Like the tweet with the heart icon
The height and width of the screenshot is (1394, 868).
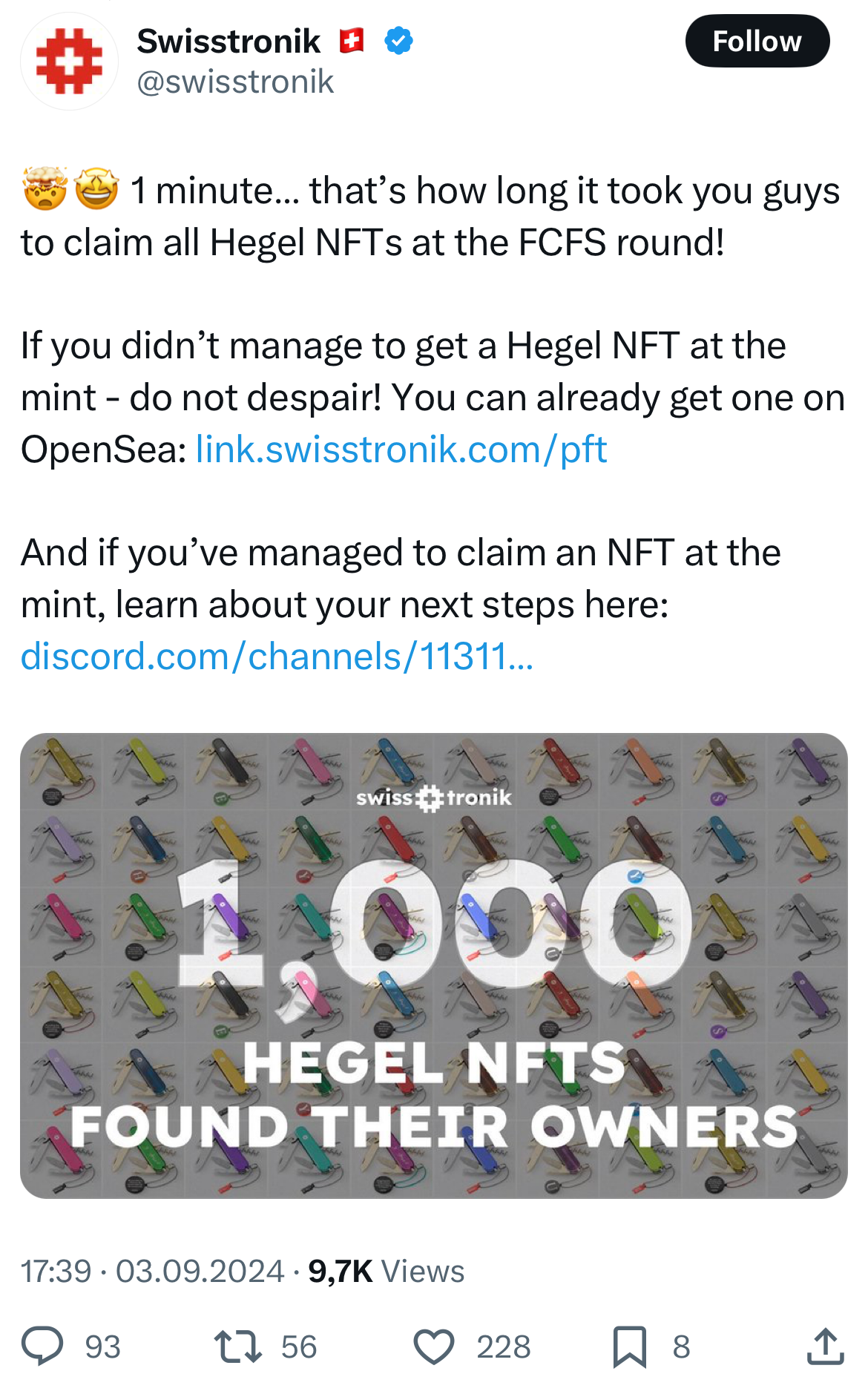tap(434, 1347)
